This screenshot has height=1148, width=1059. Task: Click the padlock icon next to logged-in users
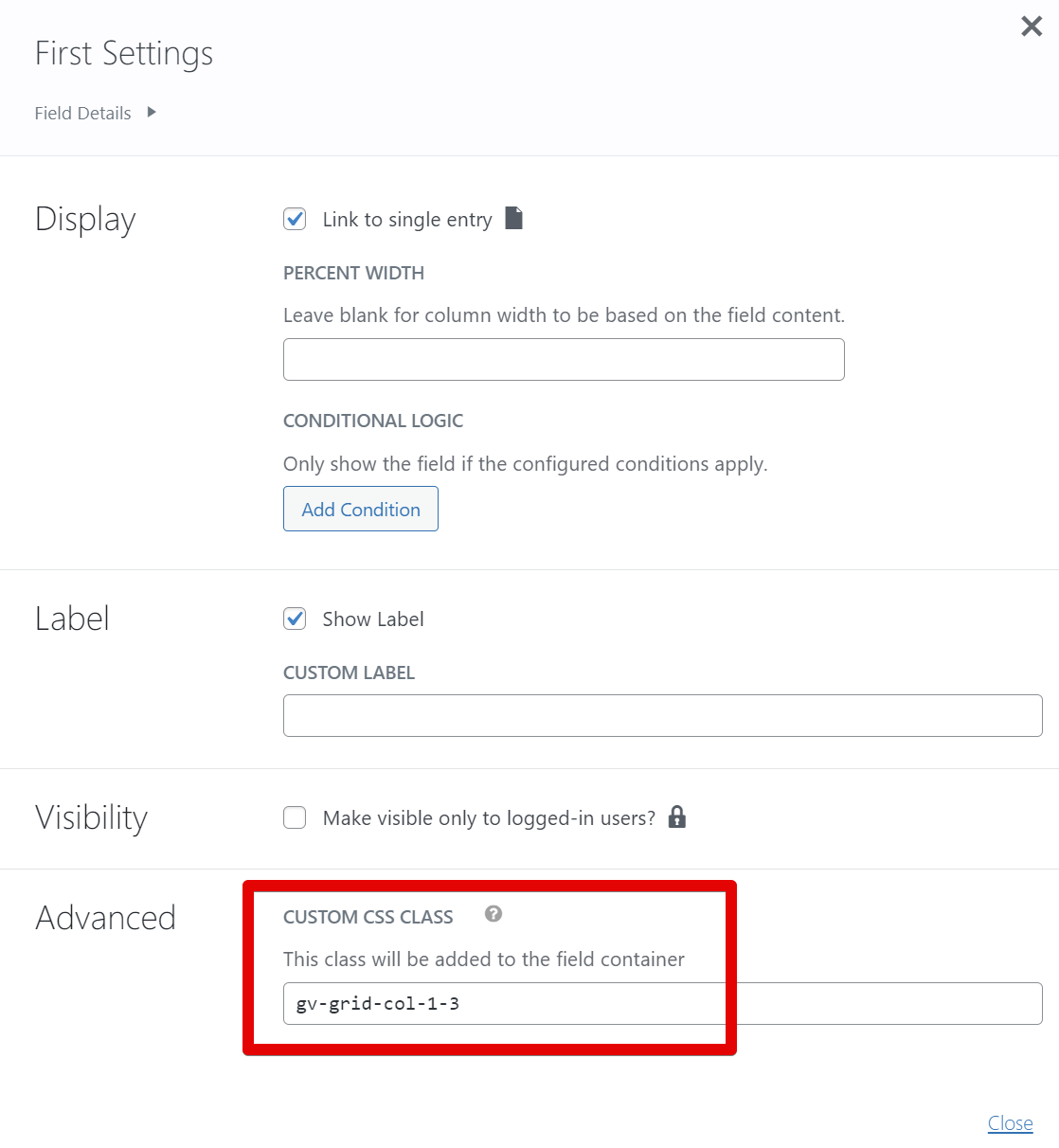676,816
